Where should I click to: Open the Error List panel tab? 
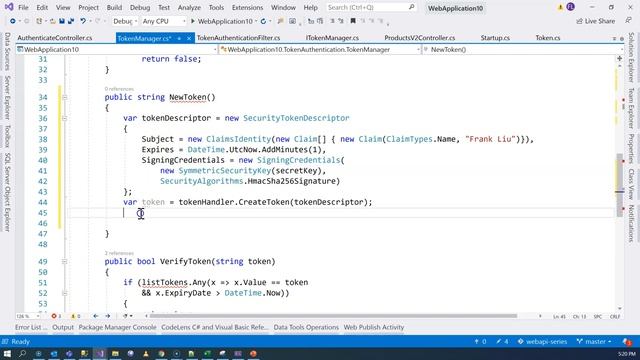coord(31,327)
